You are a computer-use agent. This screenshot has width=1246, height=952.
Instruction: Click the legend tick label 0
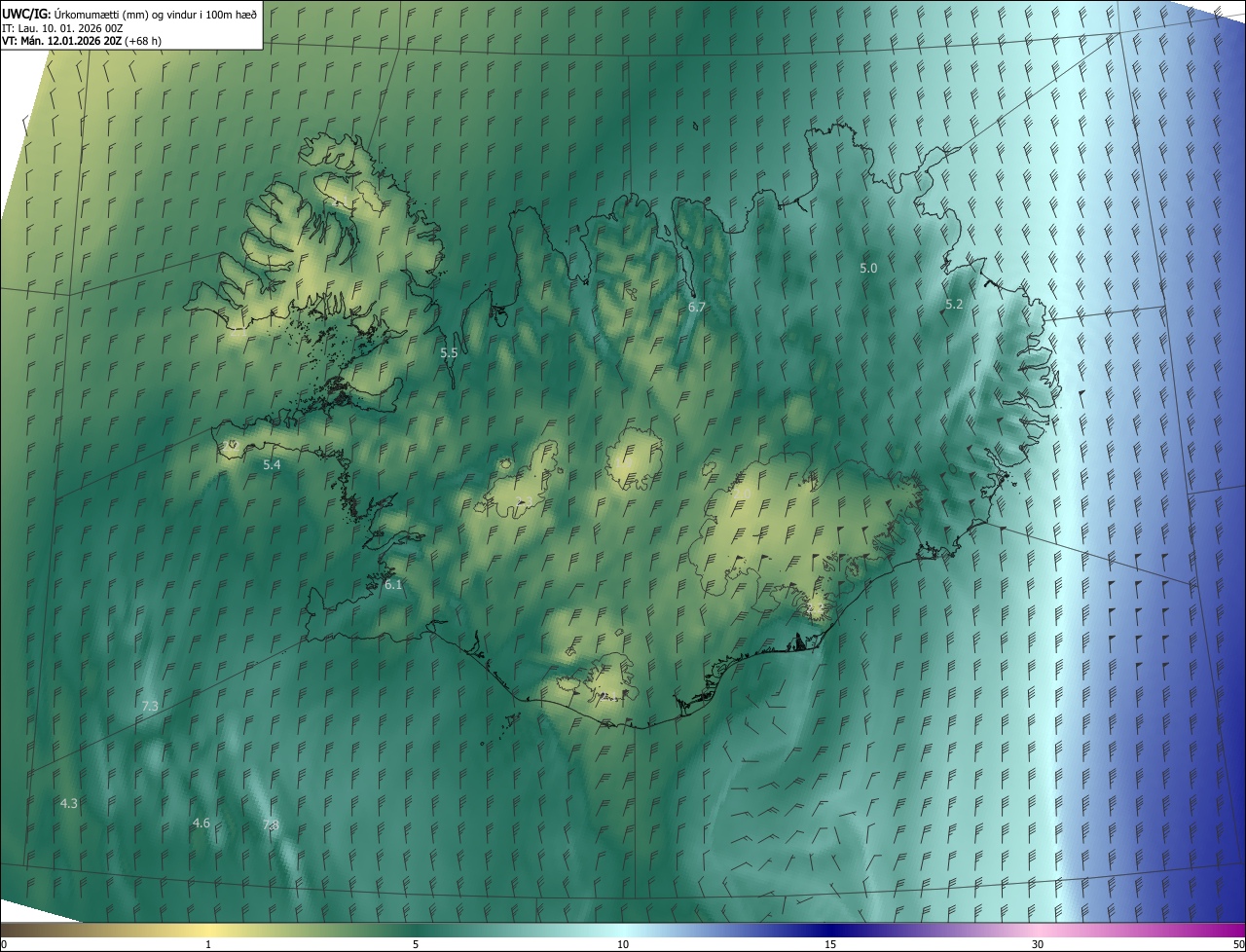coord(3,945)
